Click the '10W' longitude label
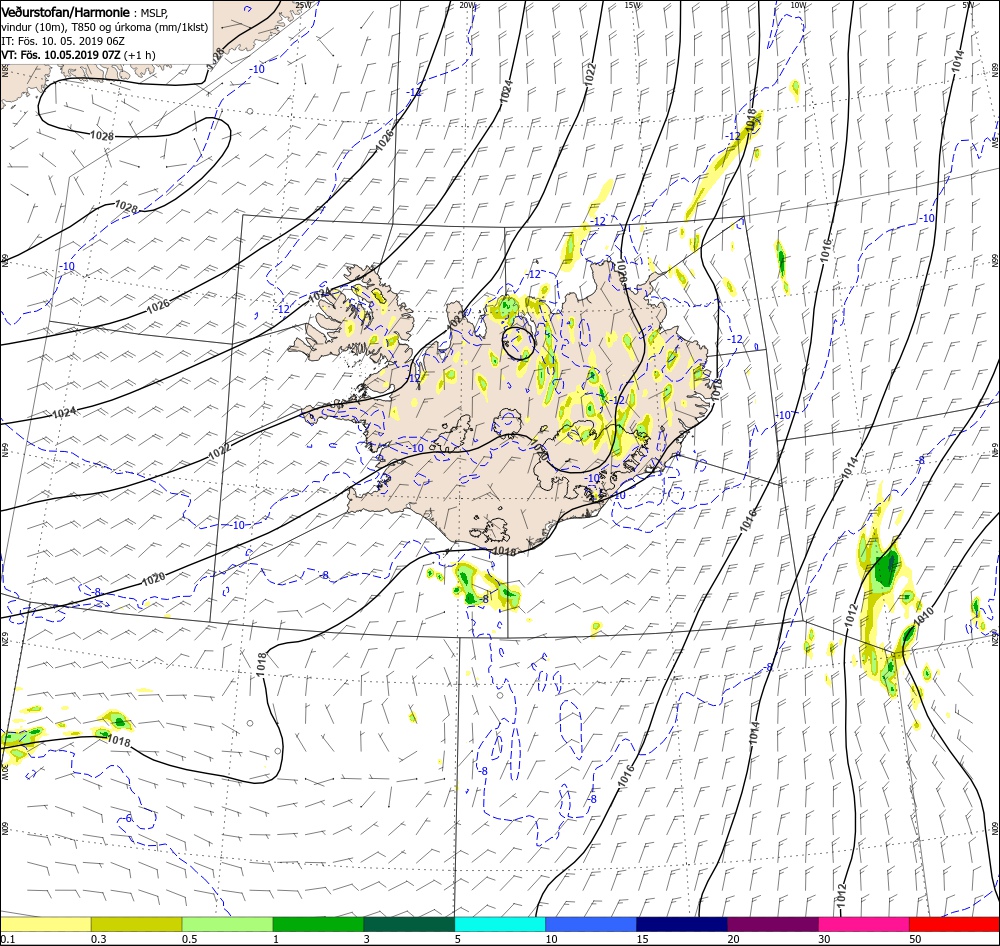The image size is (1000, 946). [798, 5]
